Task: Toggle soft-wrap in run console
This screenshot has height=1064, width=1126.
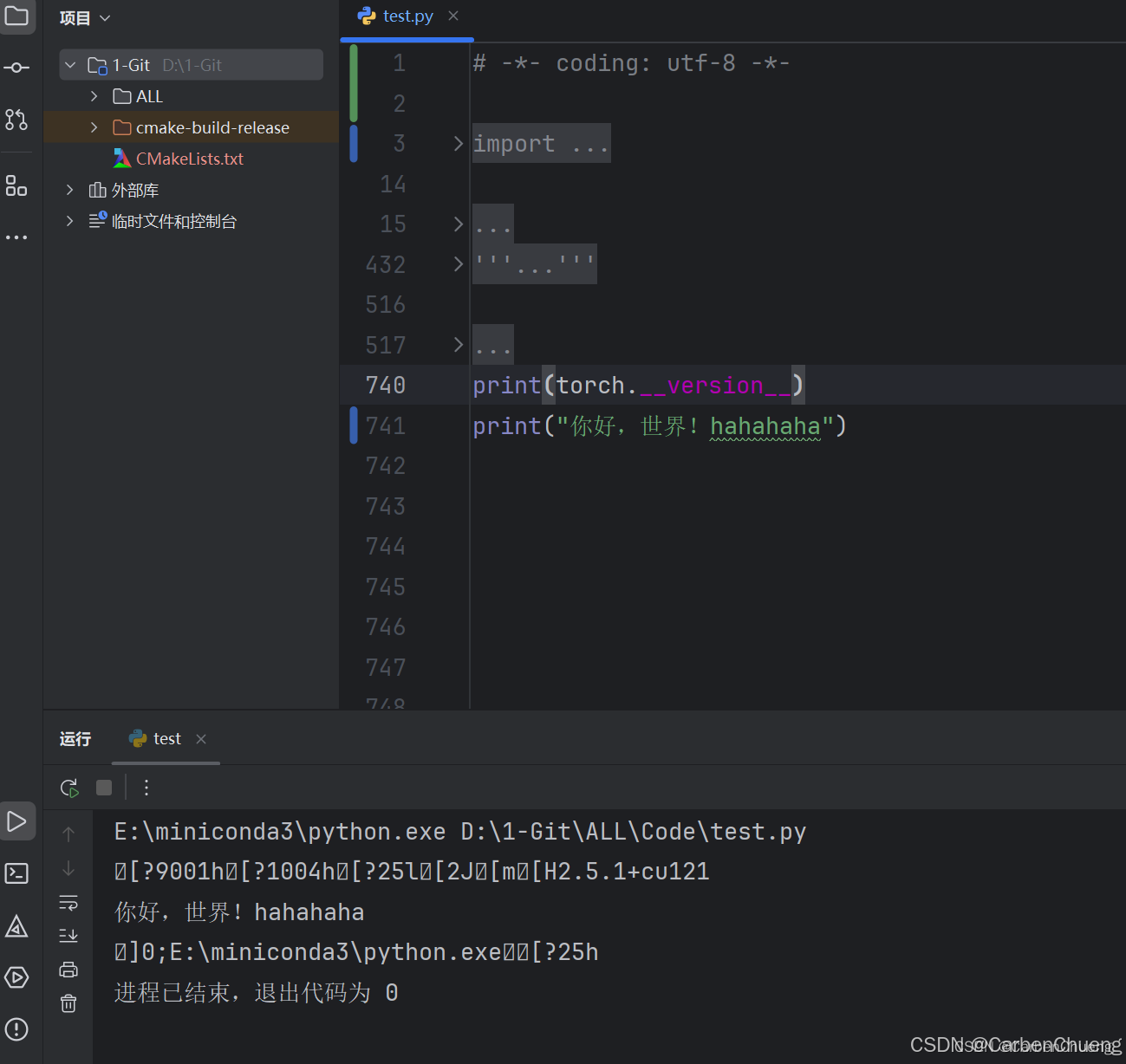Action: (x=68, y=903)
